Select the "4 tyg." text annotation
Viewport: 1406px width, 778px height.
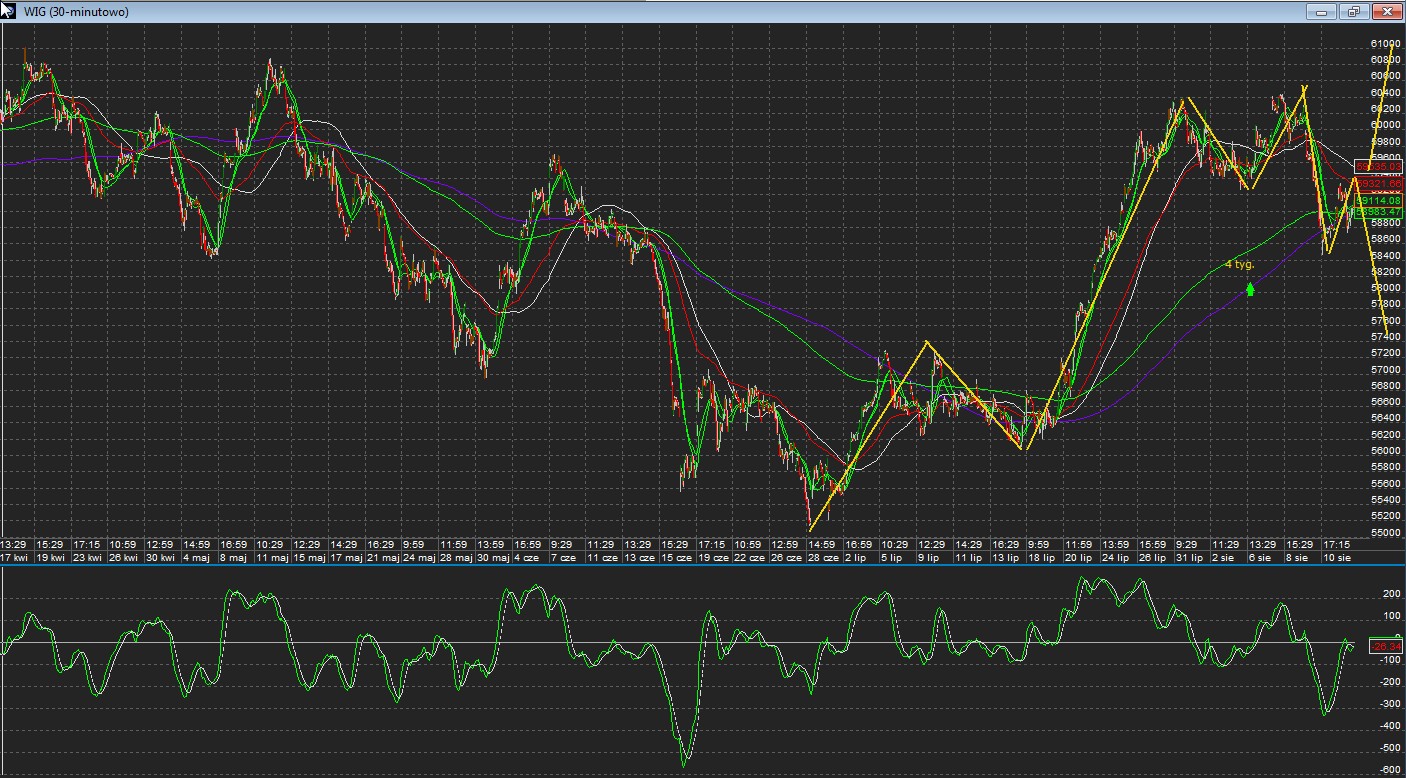coord(1239,265)
